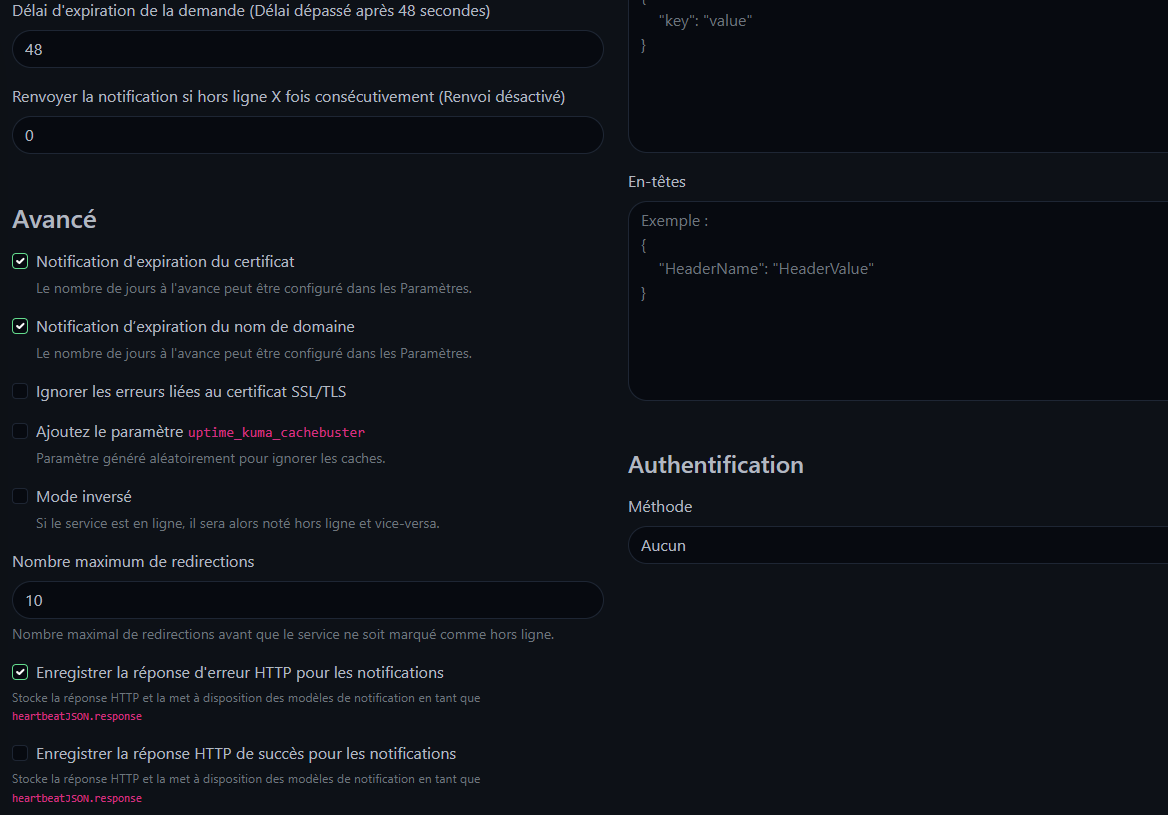Image resolution: width=1168 pixels, height=815 pixels.
Task: Click the maximum redirections field showing 10
Action: click(x=307, y=600)
